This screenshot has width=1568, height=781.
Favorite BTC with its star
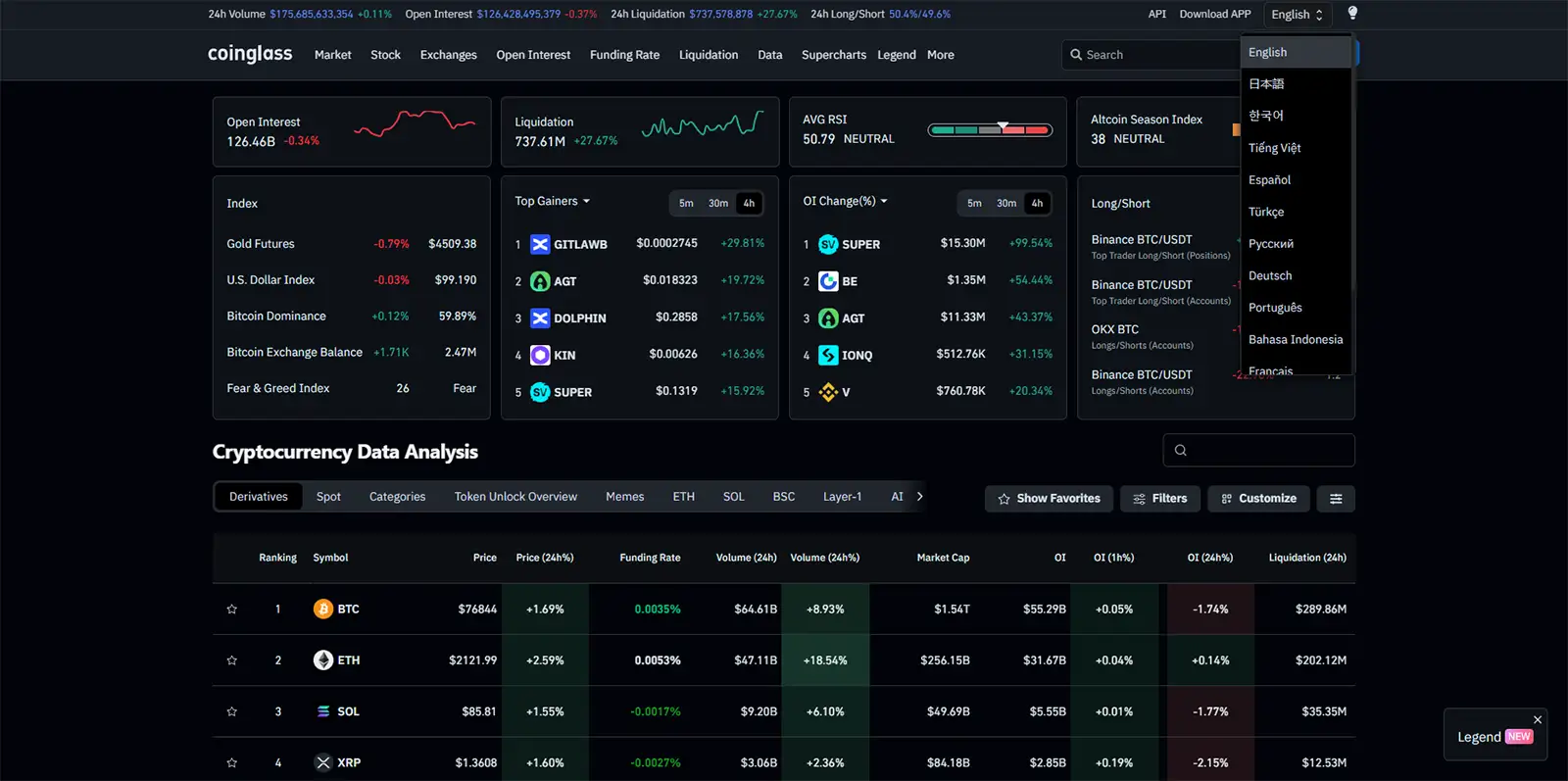[x=232, y=610]
